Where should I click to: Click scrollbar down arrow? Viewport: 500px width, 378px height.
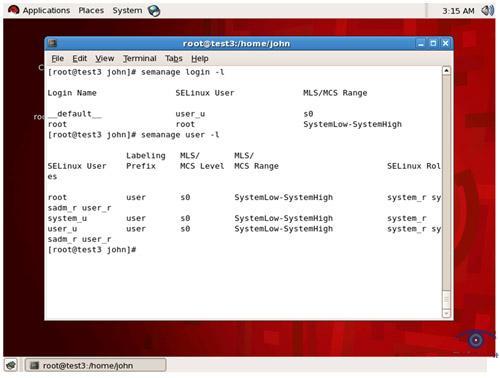(446, 313)
